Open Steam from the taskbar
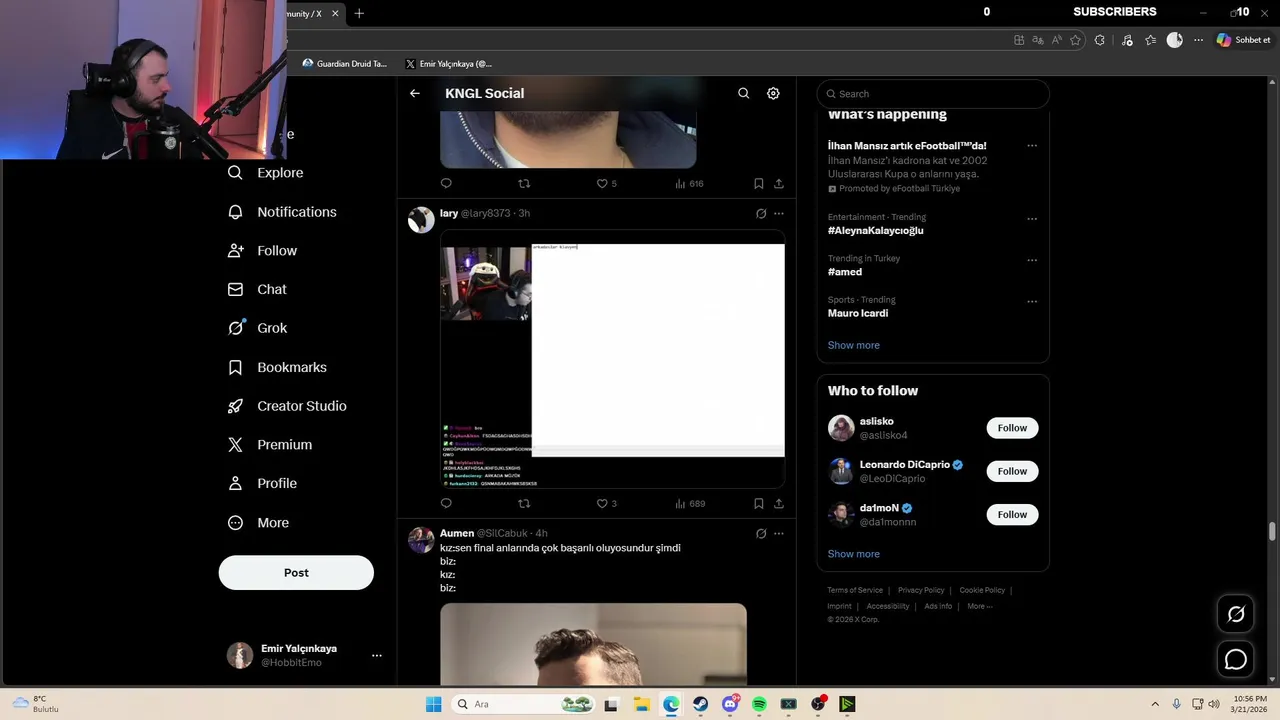Image resolution: width=1280 pixels, height=720 pixels. 701,704
